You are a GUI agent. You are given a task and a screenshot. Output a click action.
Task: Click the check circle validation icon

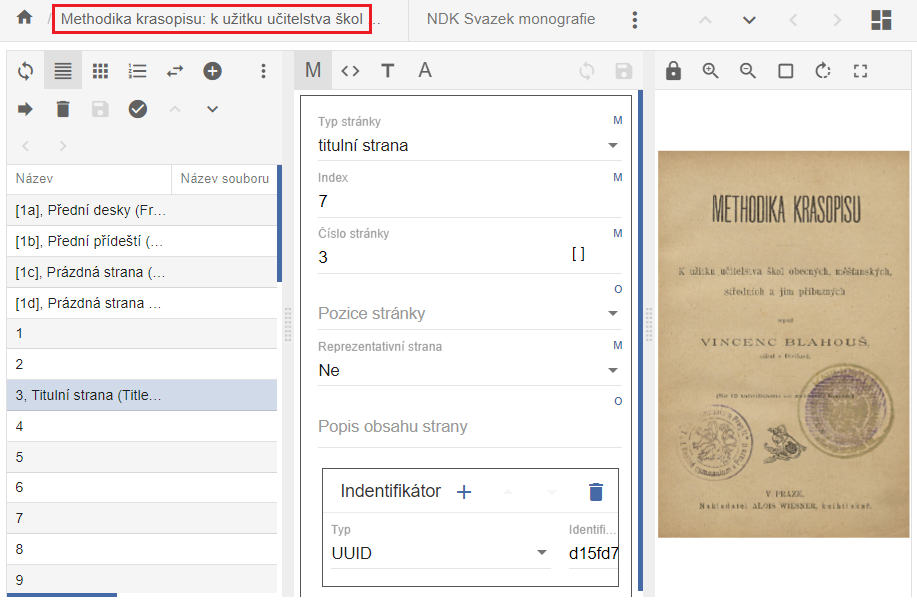click(x=138, y=109)
